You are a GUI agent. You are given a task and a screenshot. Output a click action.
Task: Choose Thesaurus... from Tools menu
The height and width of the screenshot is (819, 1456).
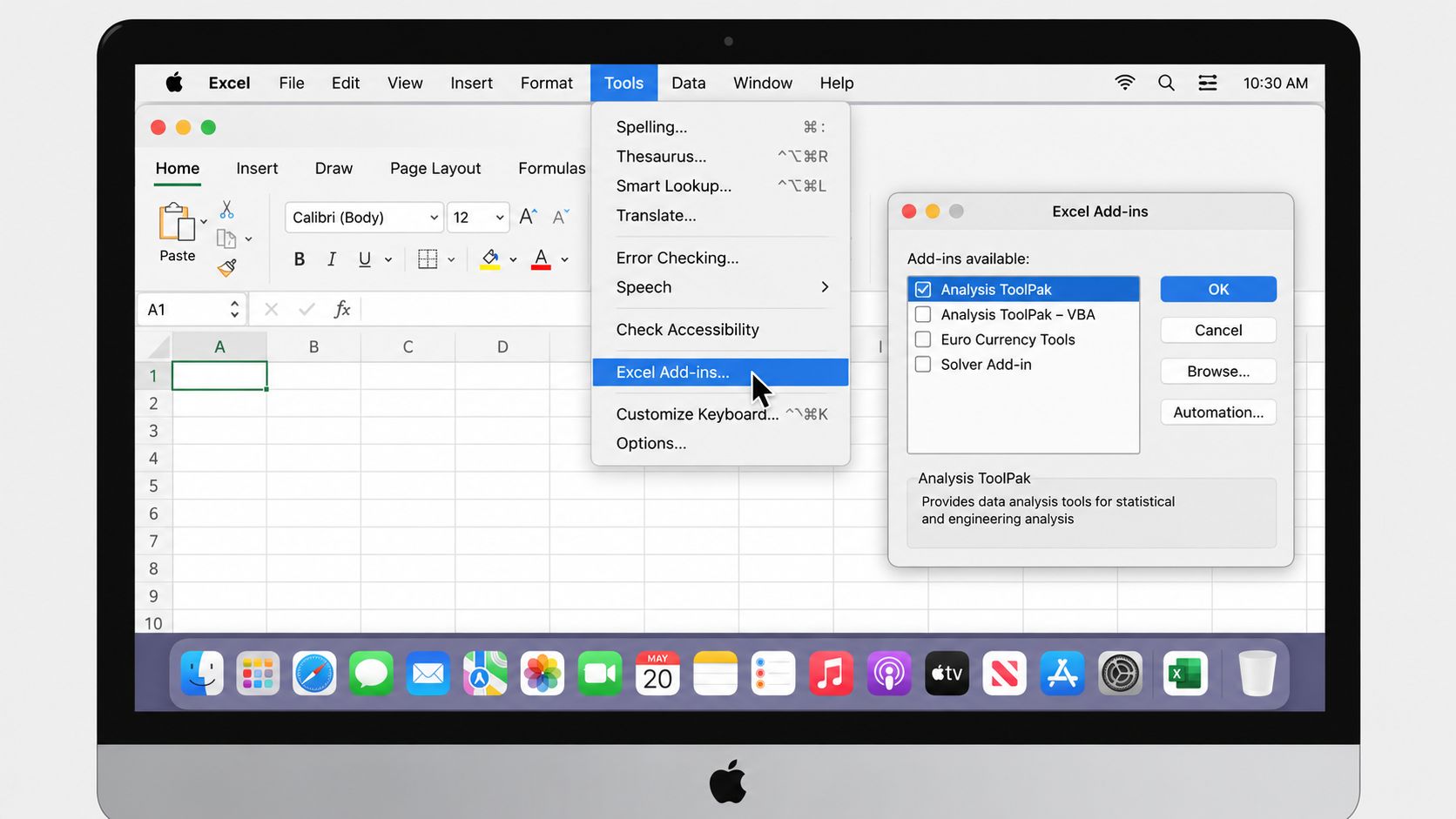coord(720,157)
